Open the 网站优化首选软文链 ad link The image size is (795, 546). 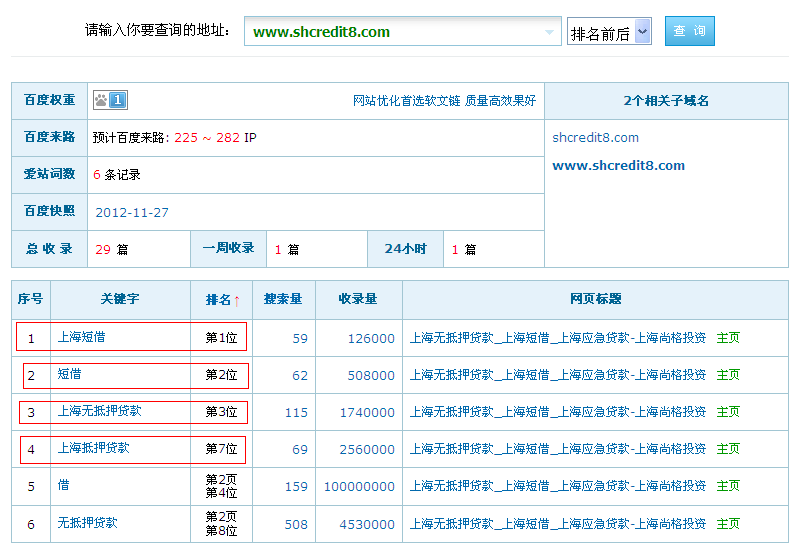pyautogui.click(x=407, y=101)
